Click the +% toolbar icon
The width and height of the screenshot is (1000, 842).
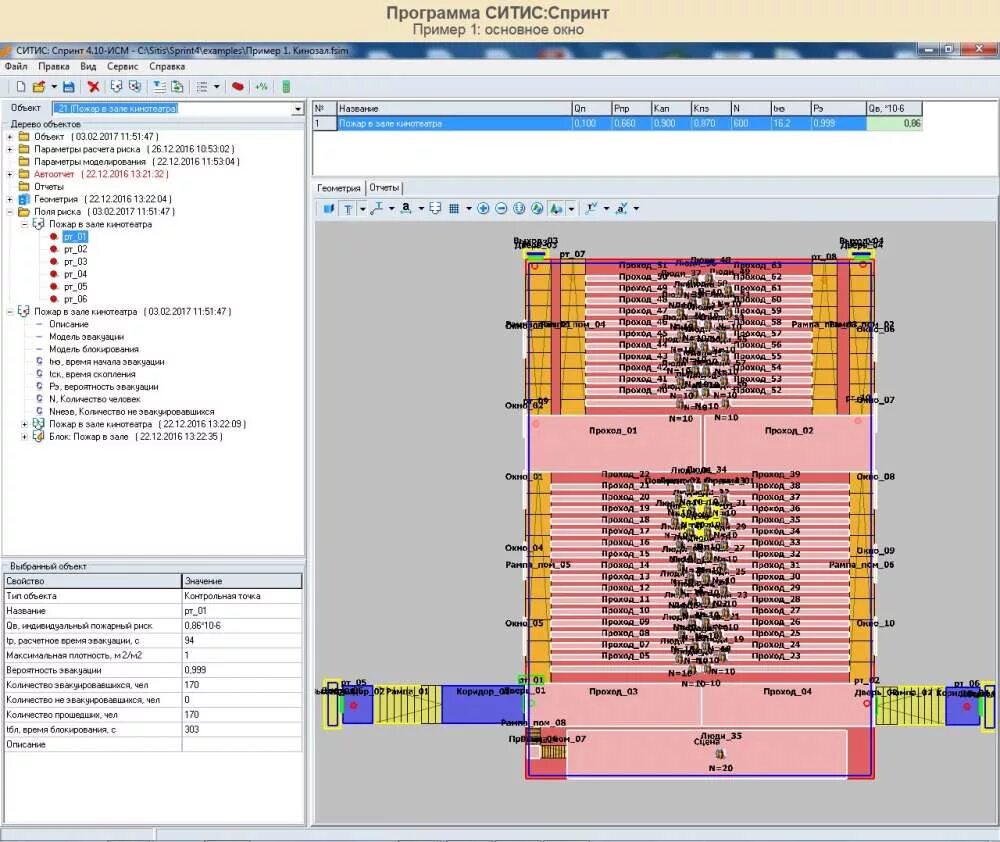[261, 87]
